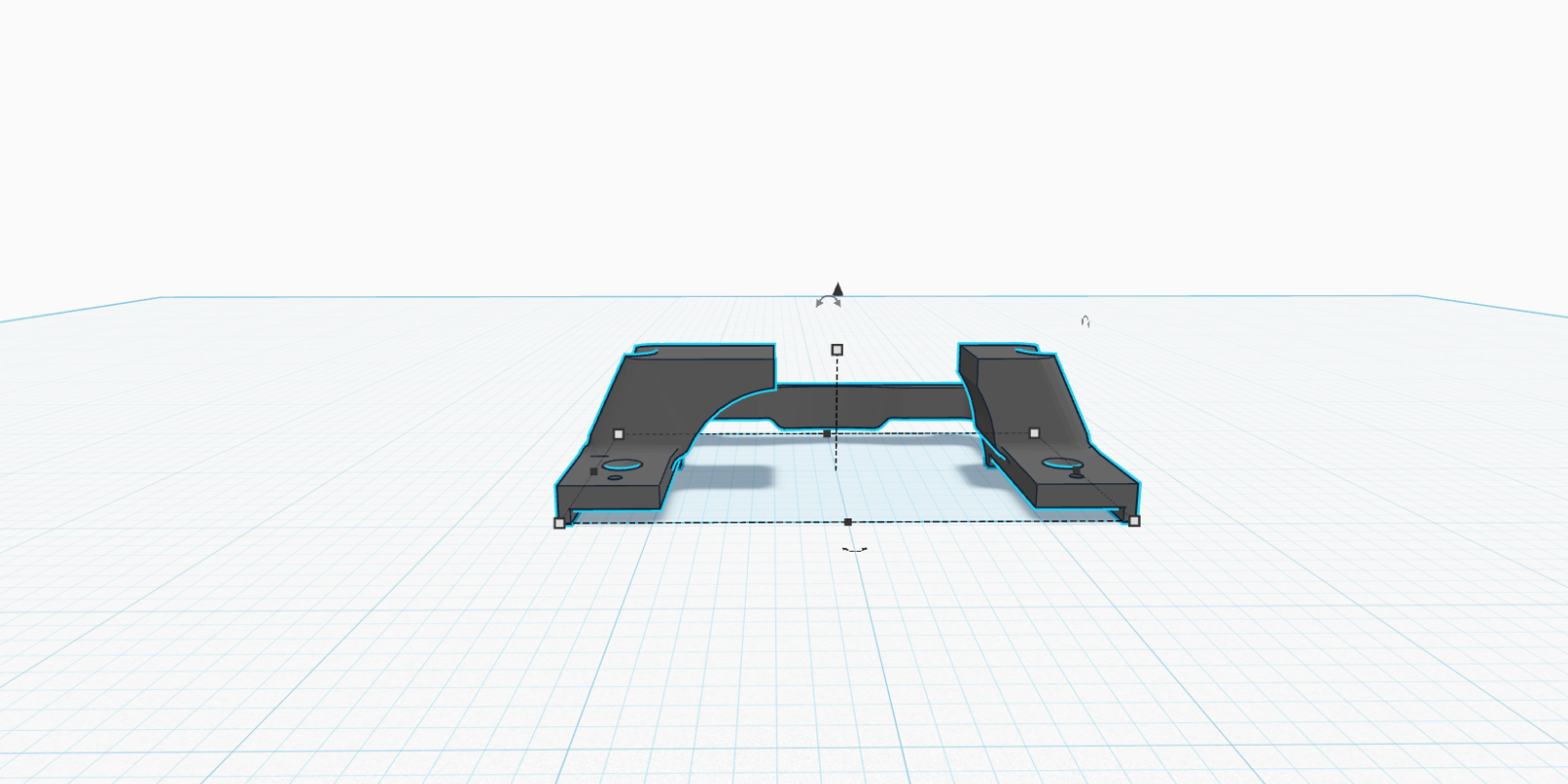Click the white height handle on top of the model
Image resolution: width=1568 pixels, height=784 pixels.
pos(837,350)
